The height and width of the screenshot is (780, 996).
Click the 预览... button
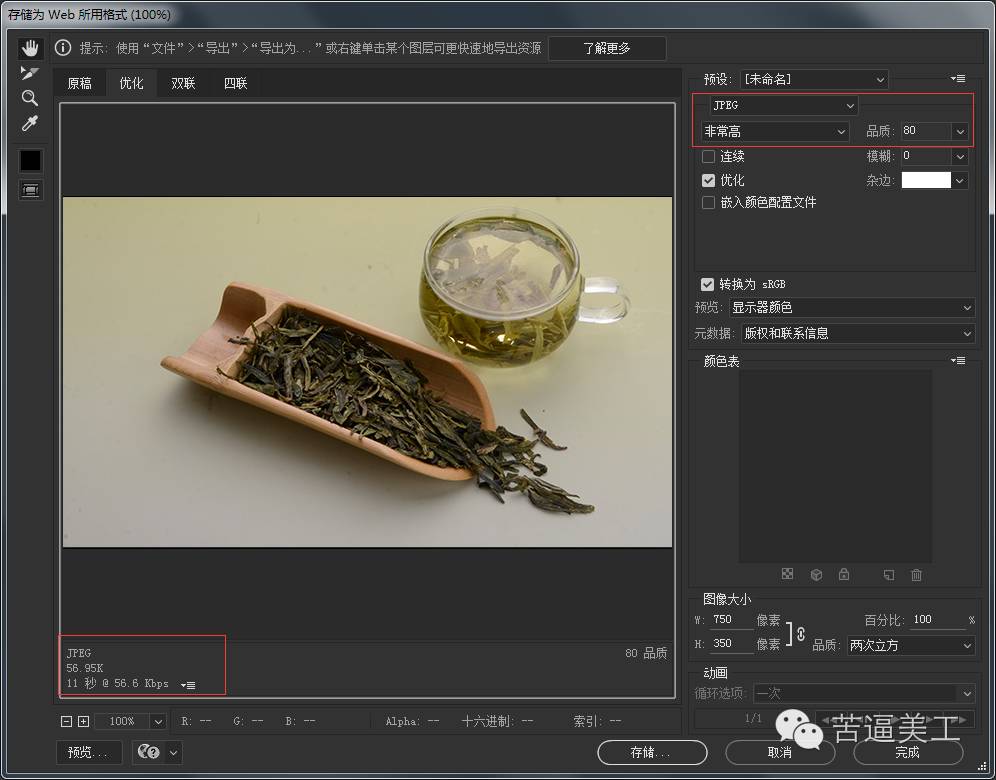tap(88, 753)
